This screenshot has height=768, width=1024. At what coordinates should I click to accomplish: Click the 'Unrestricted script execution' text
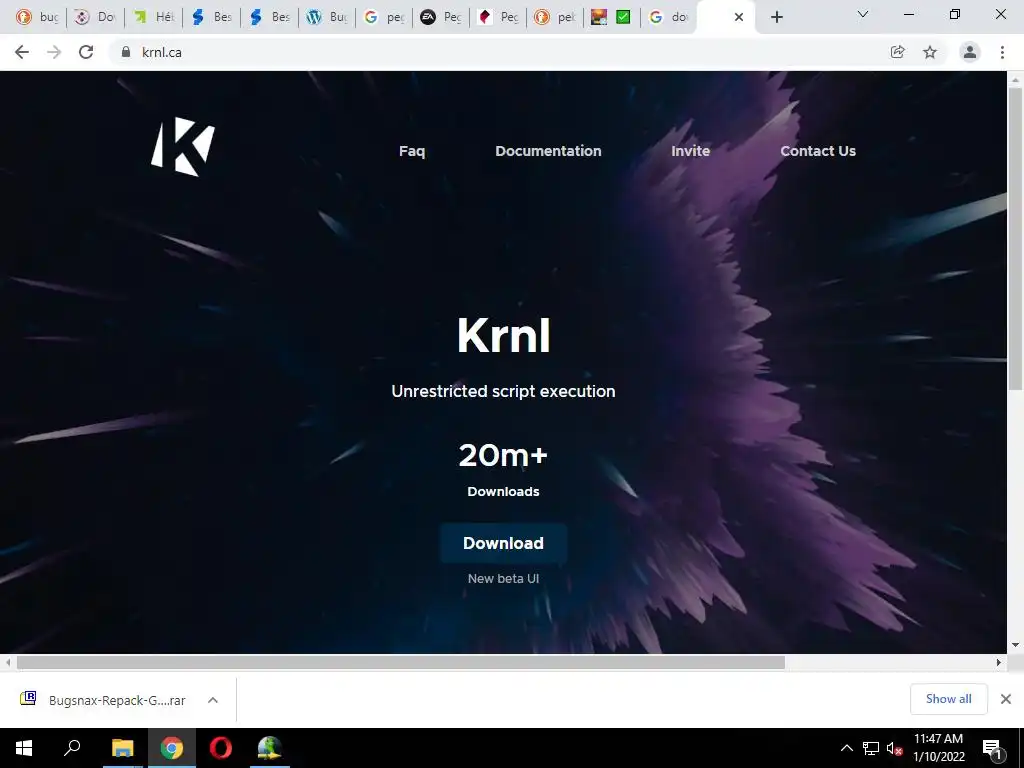pyautogui.click(x=504, y=391)
